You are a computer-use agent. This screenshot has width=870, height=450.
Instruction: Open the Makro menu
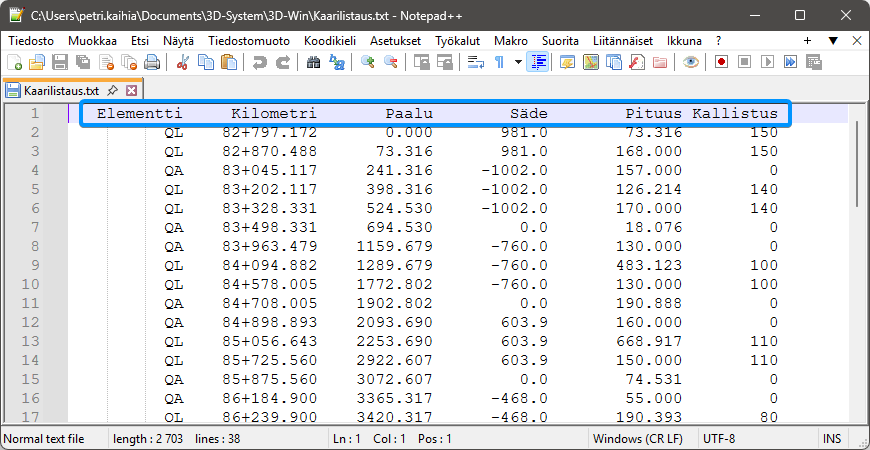tap(510, 40)
